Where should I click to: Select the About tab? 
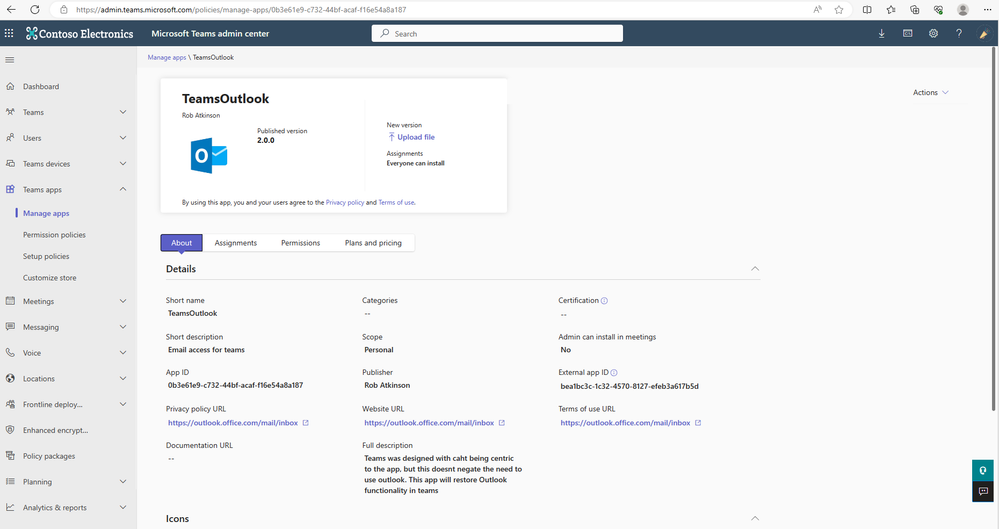pyautogui.click(x=182, y=243)
